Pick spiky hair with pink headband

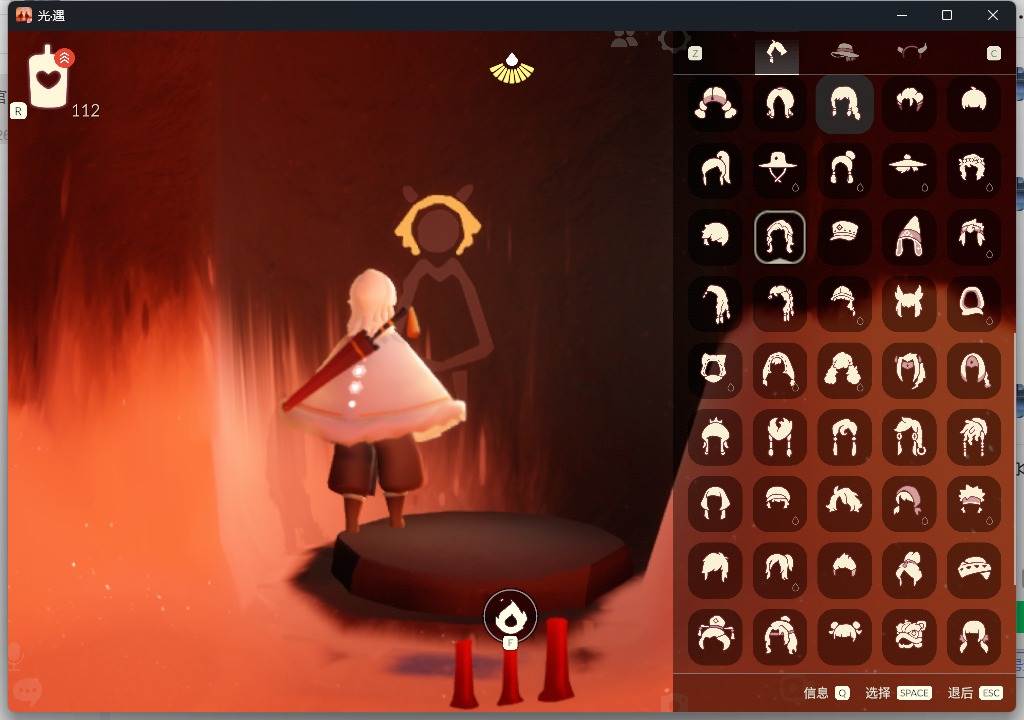coord(973,503)
